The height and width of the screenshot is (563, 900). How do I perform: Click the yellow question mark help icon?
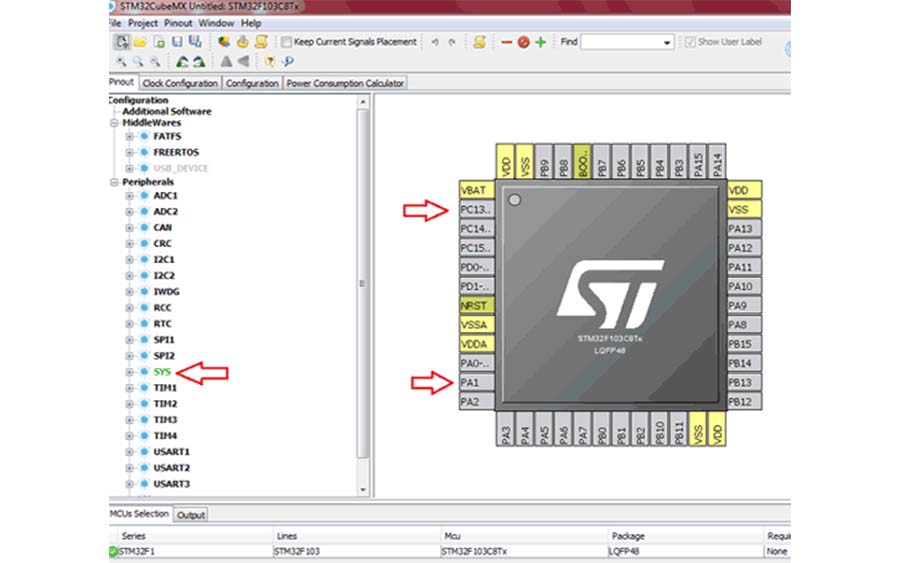[269, 61]
